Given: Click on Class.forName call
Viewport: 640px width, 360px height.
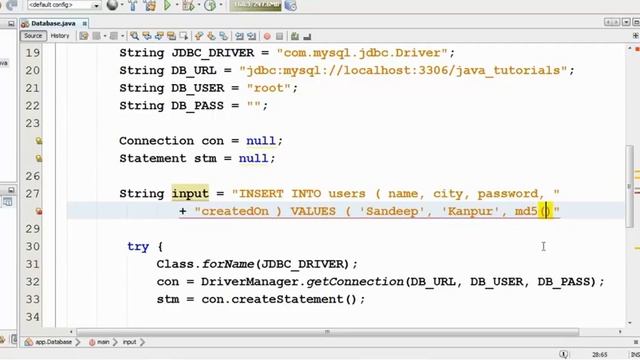Looking at the screenshot, I should click(206, 264).
